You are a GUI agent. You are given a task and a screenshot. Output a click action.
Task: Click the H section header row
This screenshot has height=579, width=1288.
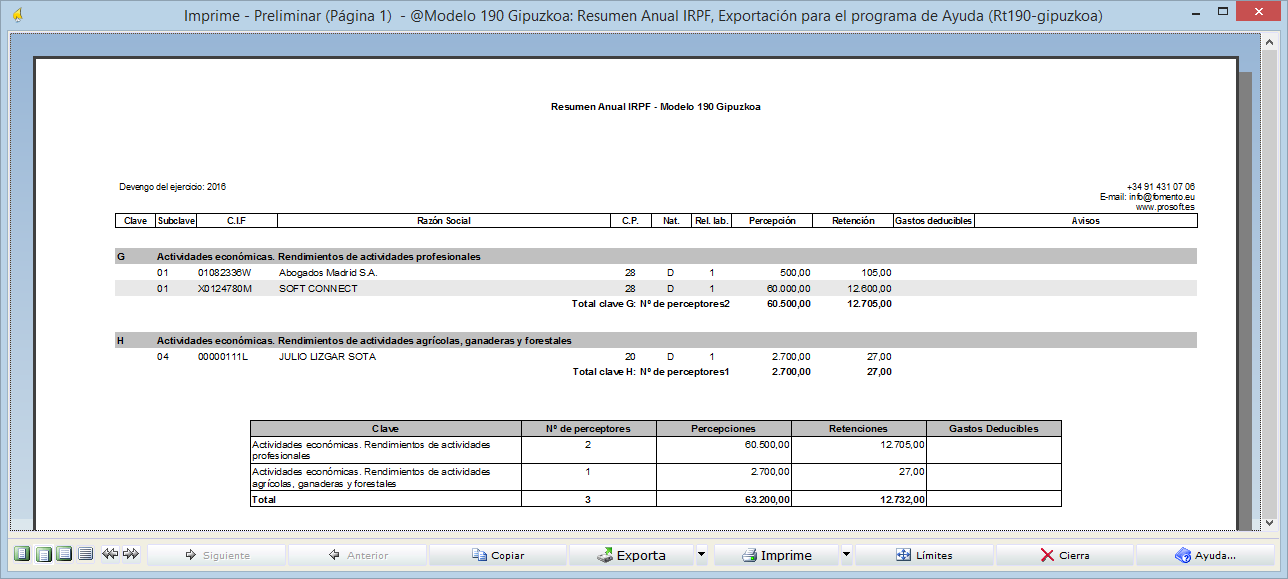click(656, 340)
